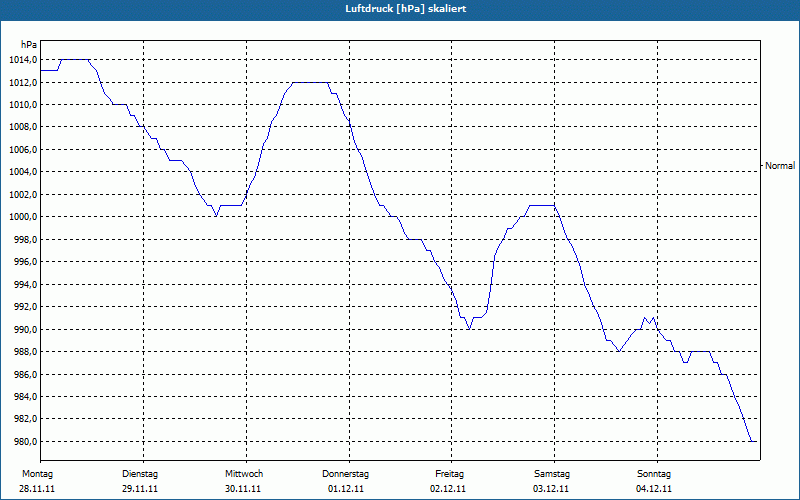Click the '1014,0' axis value
Image resolution: width=800 pixels, height=500 pixels.
click(23, 60)
